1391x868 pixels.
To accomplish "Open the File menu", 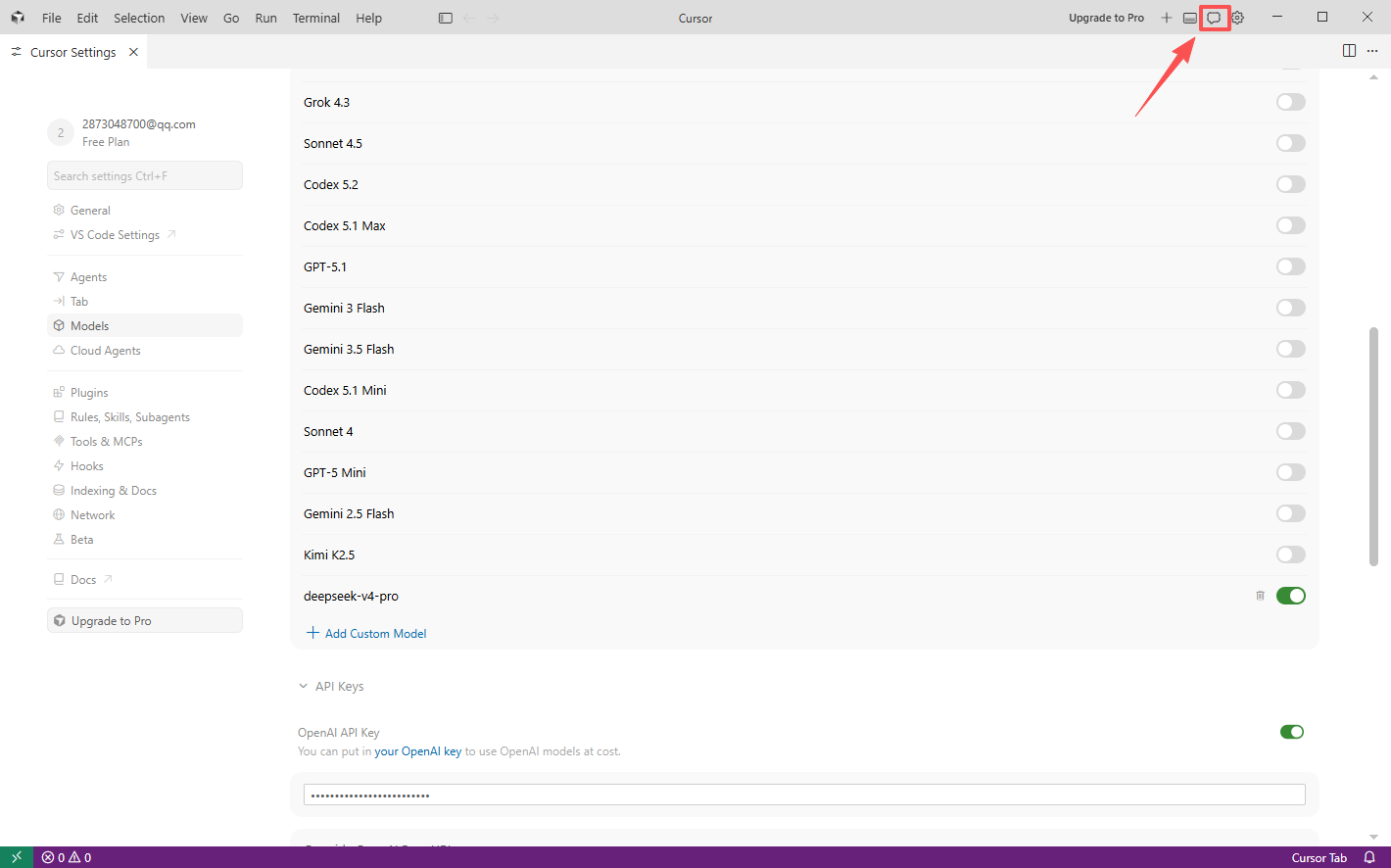I will pyautogui.click(x=52, y=18).
